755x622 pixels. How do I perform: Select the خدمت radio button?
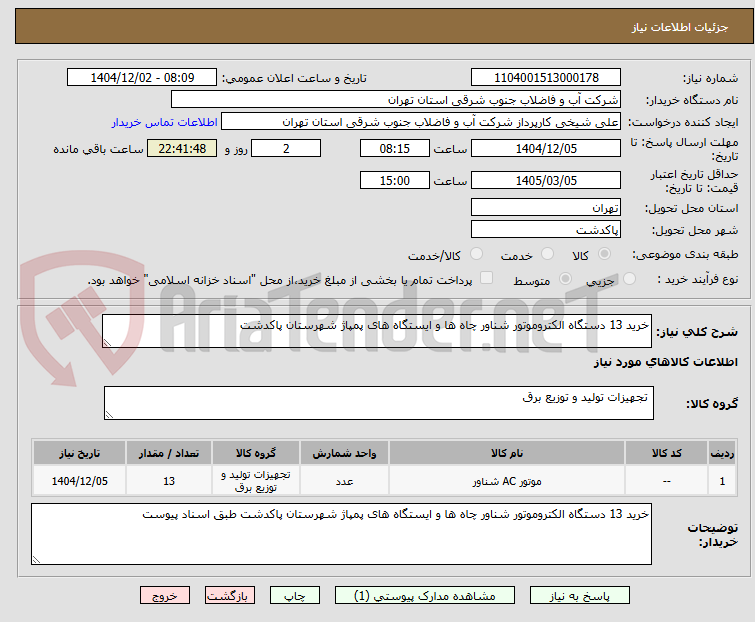pos(547,254)
